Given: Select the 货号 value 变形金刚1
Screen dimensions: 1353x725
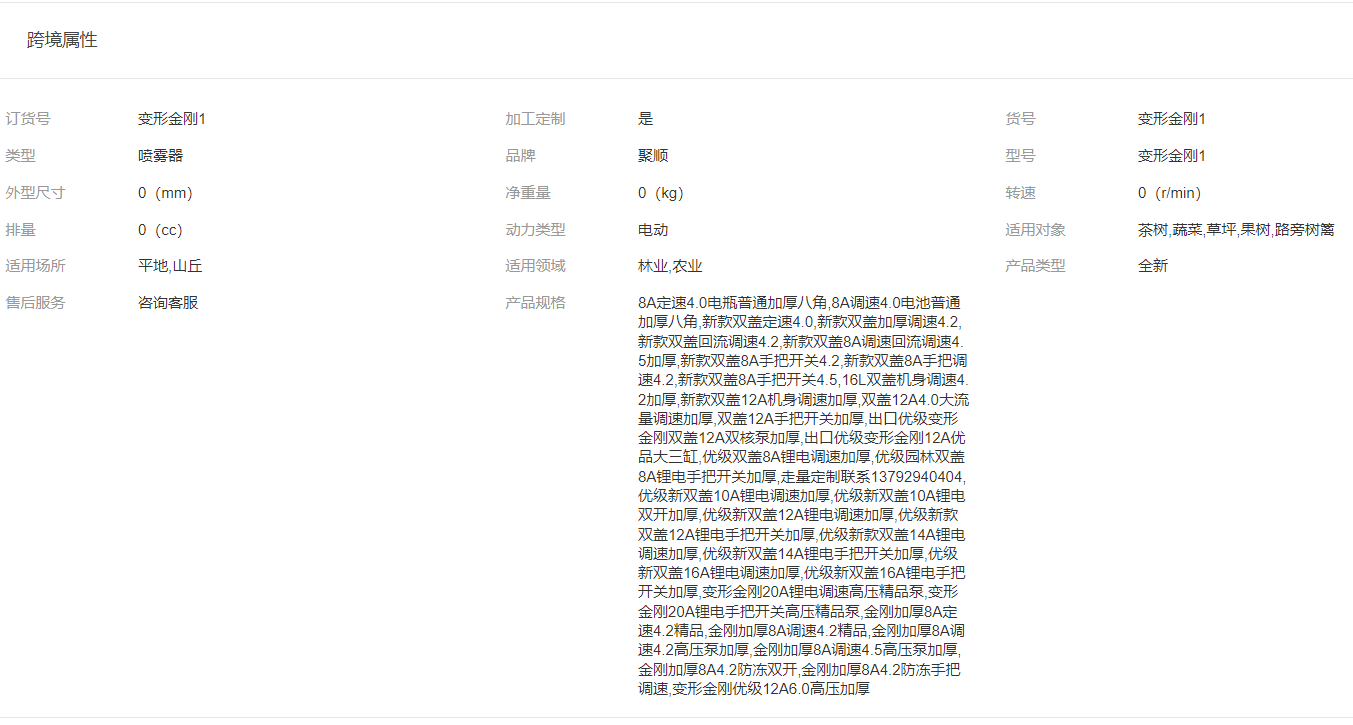Looking at the screenshot, I should pyautogui.click(x=1171, y=119).
